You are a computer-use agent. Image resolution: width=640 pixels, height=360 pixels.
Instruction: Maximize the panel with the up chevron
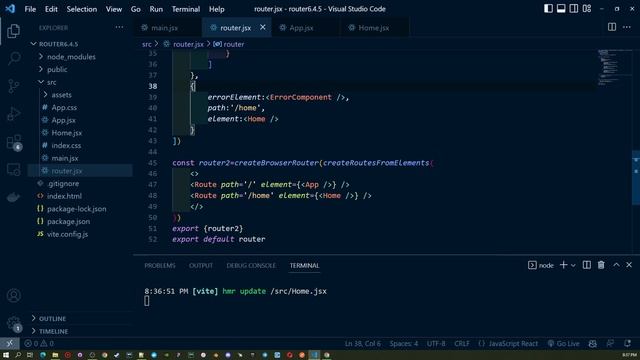tap(616, 265)
